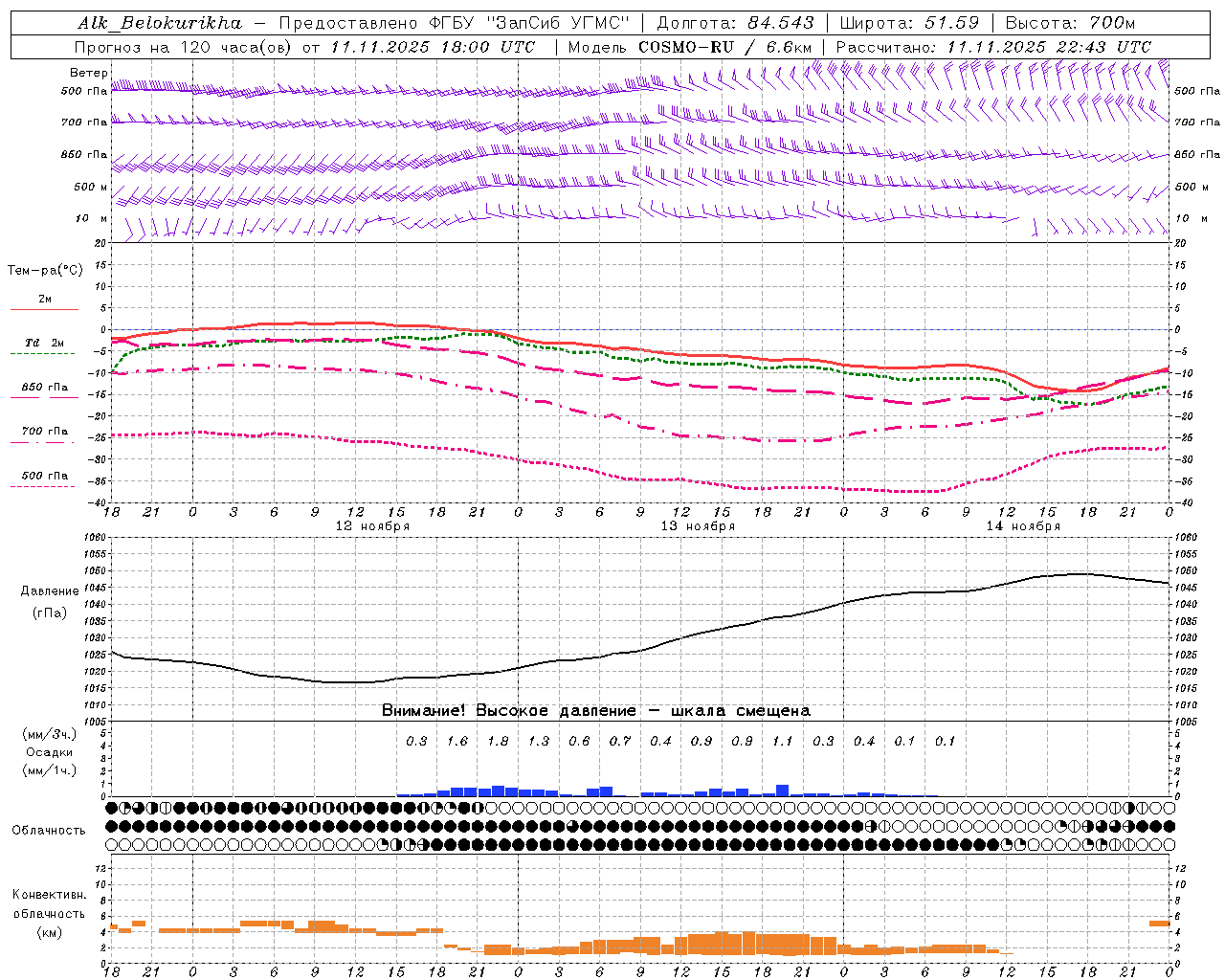Click the longitude value Долгота: 84.543
This screenshot has height=980, width=1225.
pyautogui.click(x=735, y=23)
